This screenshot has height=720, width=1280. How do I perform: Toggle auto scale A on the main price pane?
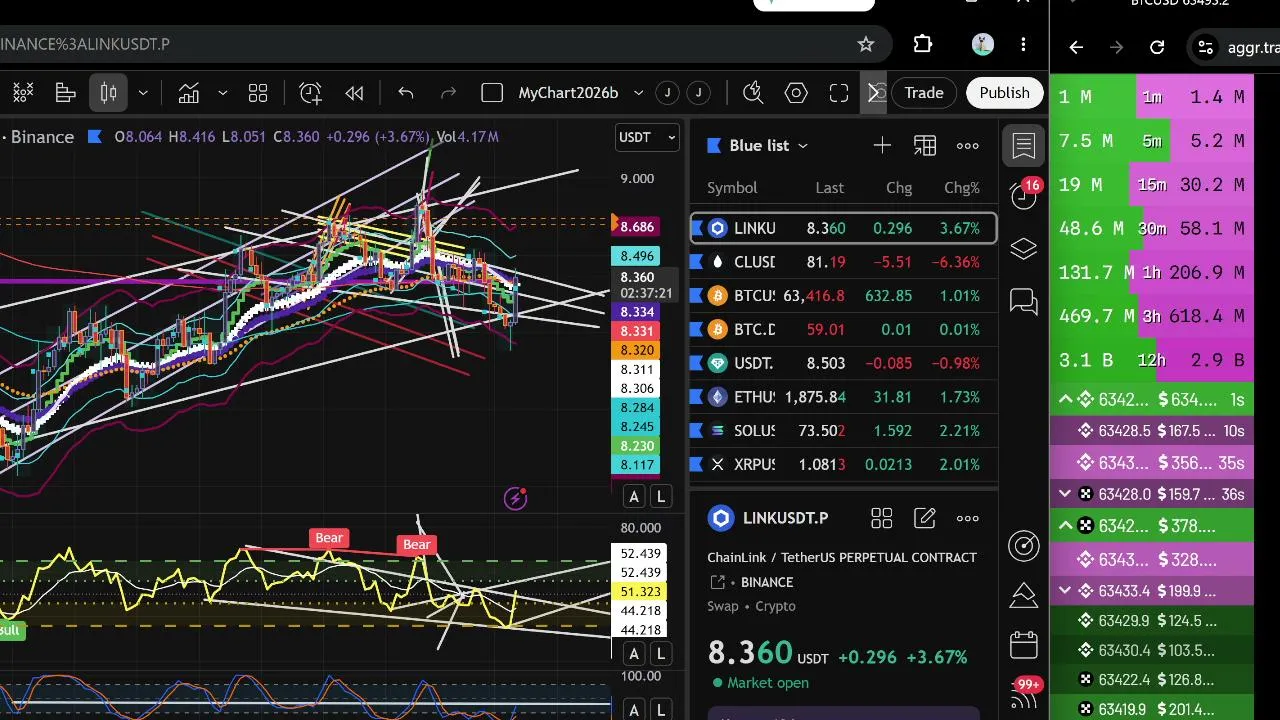(x=634, y=497)
